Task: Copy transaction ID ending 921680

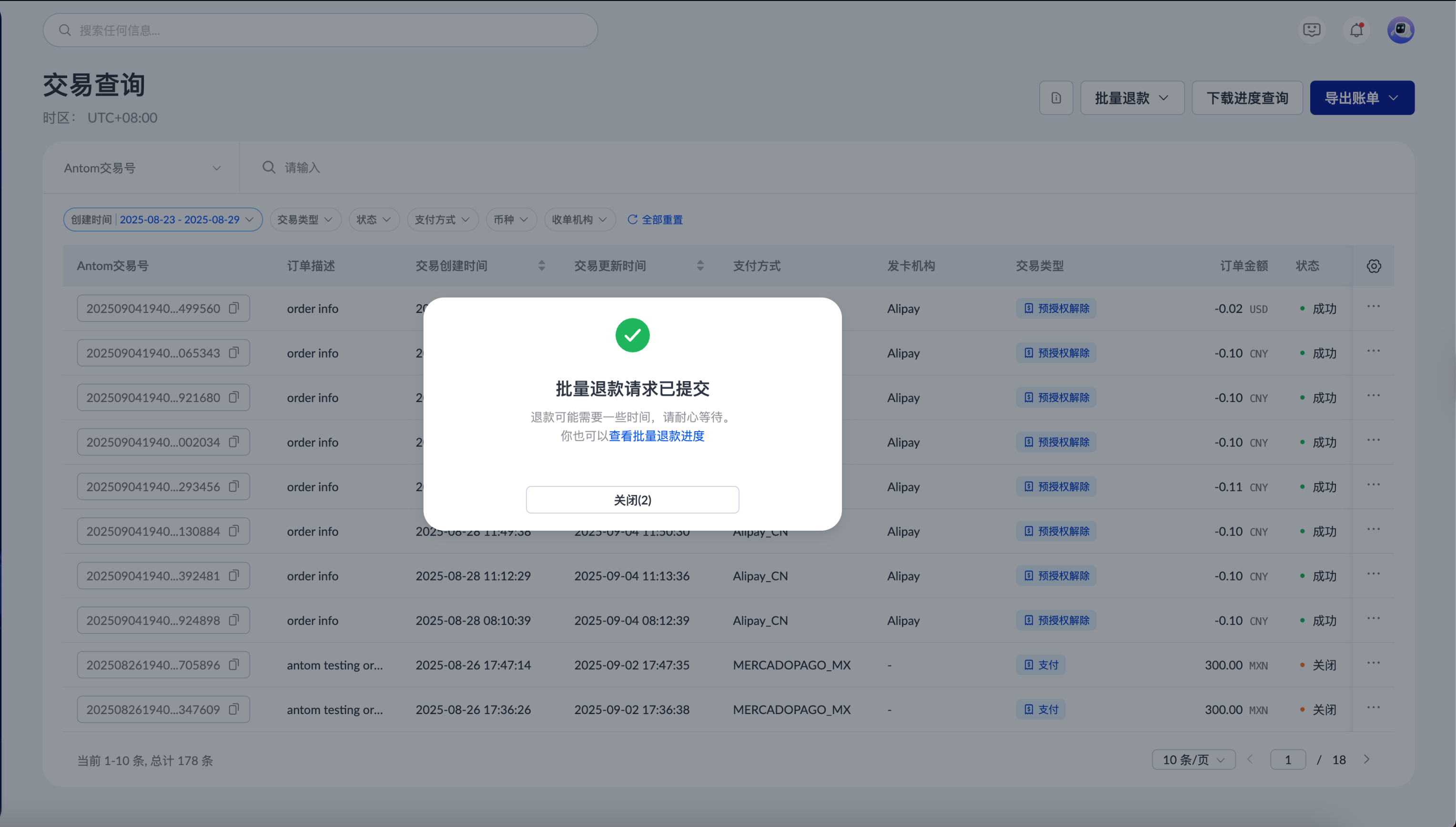Action: click(x=233, y=397)
